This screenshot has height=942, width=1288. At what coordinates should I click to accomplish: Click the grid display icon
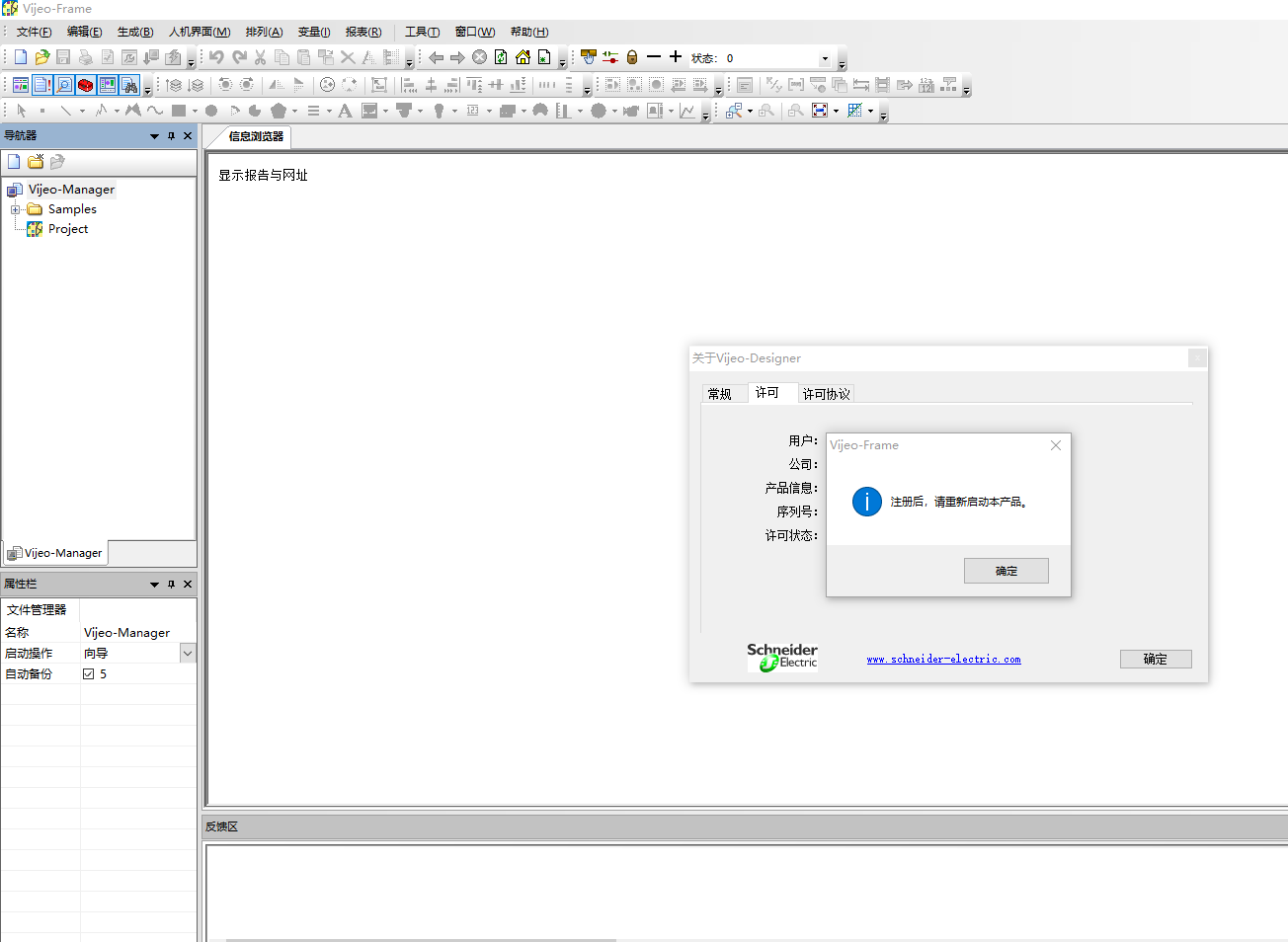coord(855,111)
